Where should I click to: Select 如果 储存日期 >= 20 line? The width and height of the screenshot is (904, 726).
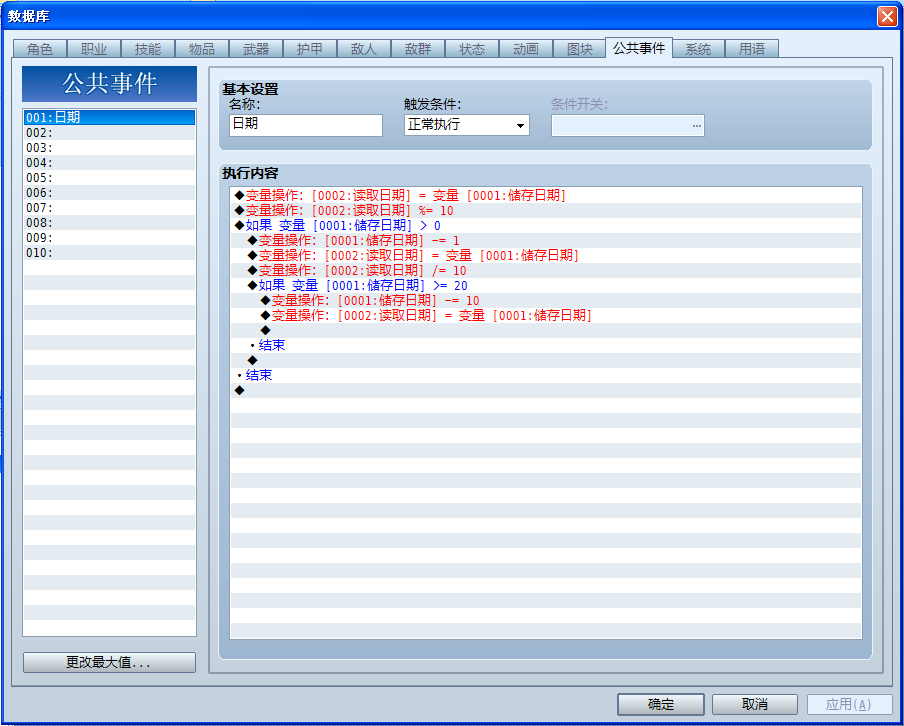[546, 285]
